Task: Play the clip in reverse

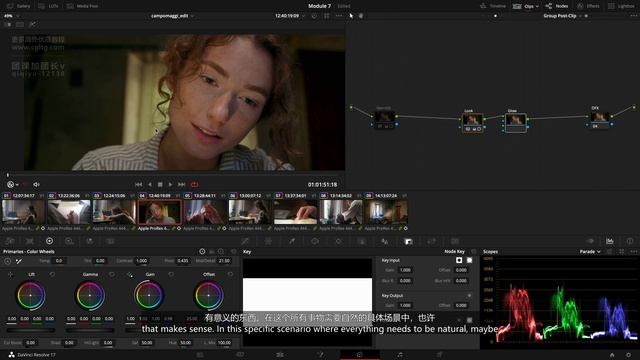Action: pyautogui.click(x=150, y=184)
